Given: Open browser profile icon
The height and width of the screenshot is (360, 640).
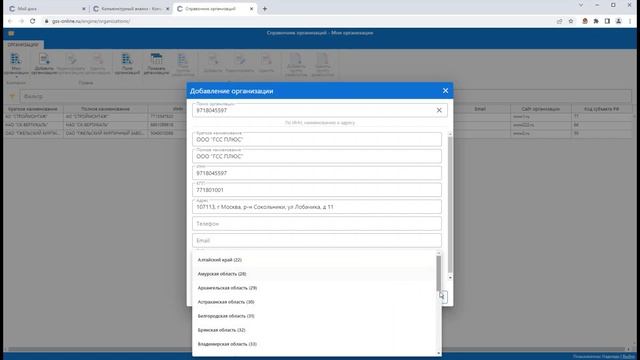Looking at the screenshot, I should 618,21.
